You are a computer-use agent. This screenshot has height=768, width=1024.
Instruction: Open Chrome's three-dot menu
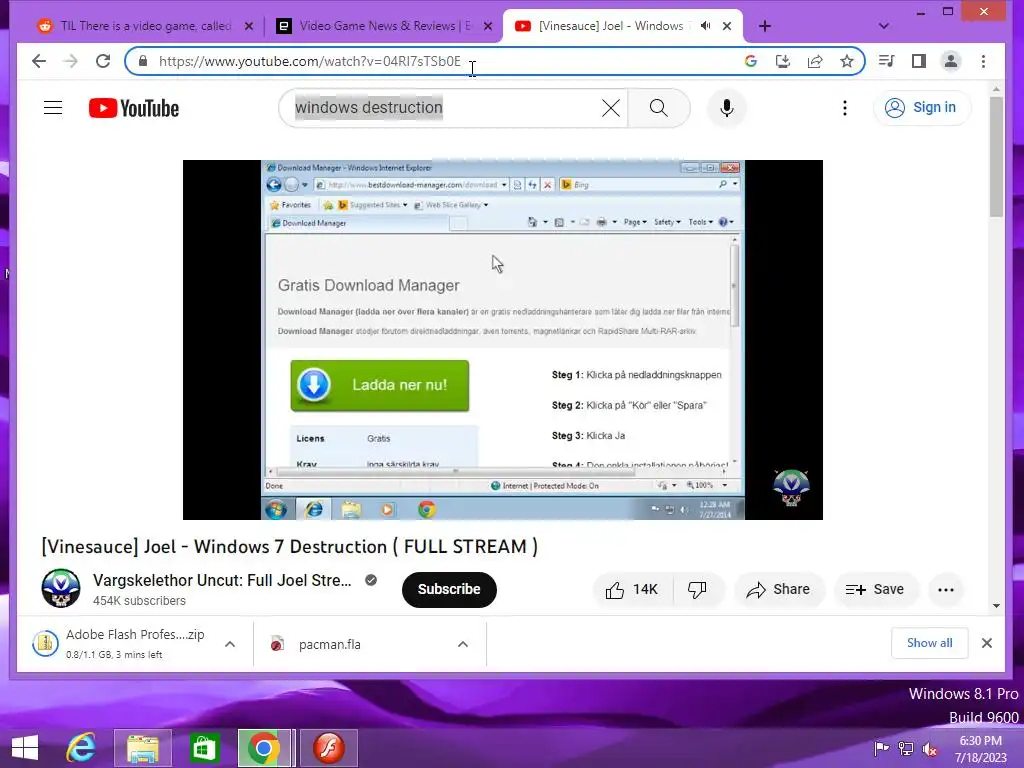pos(984,61)
